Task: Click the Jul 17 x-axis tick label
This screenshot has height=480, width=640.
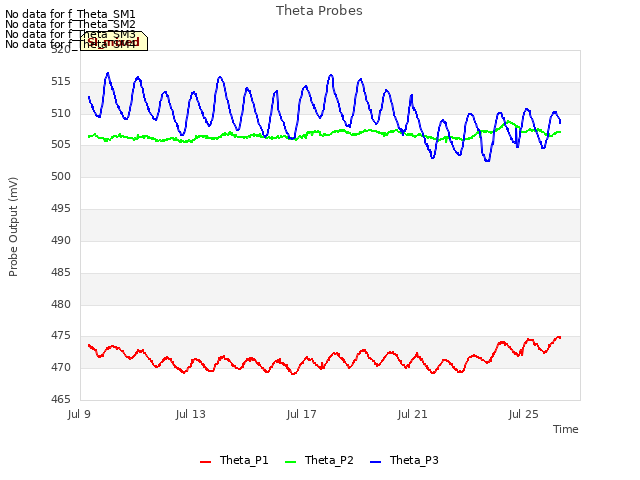Action: 302,414
